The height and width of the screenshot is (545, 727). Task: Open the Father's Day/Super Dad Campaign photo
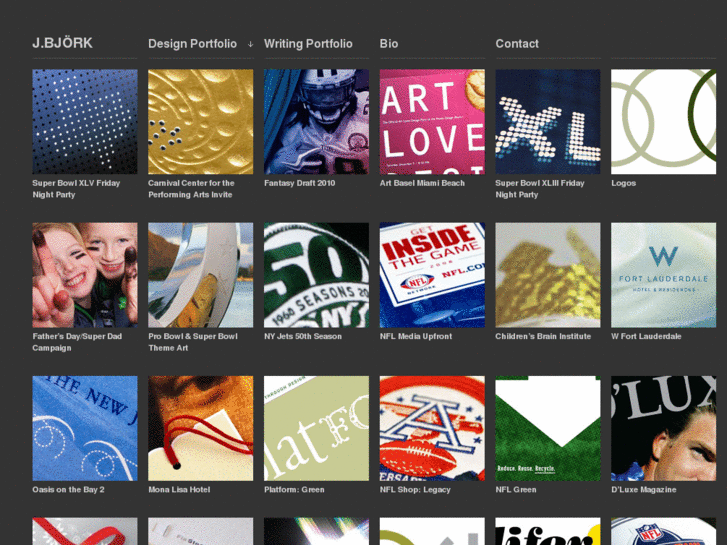[x=85, y=275]
